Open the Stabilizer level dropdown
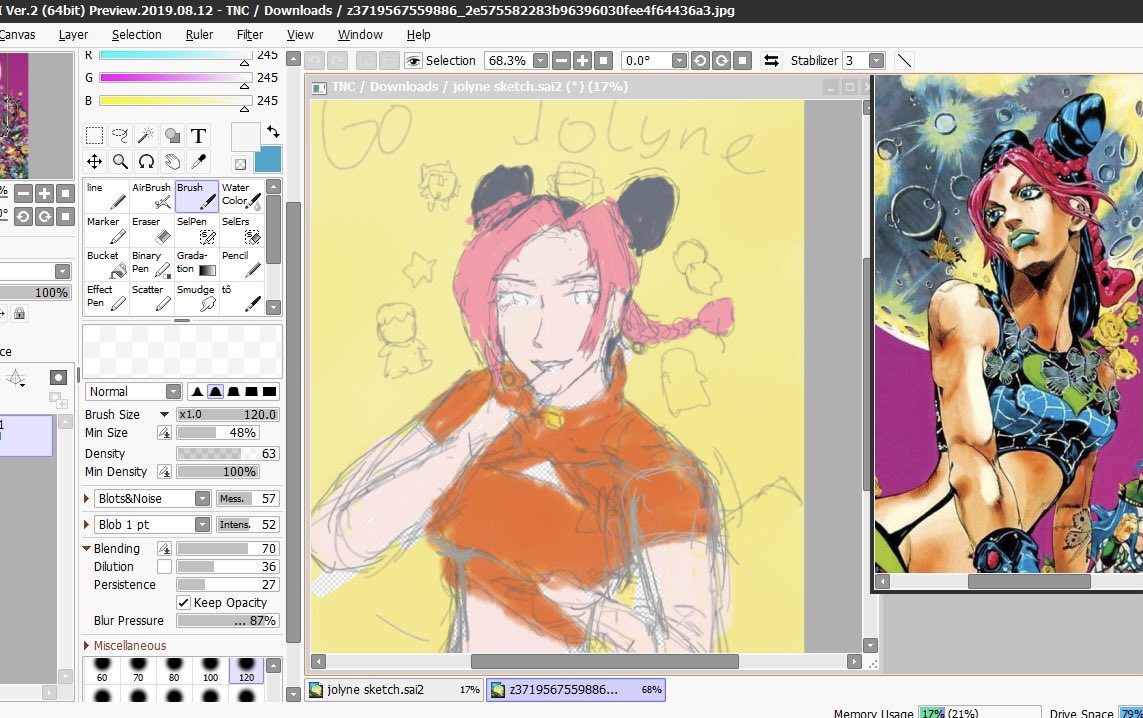 click(x=877, y=61)
